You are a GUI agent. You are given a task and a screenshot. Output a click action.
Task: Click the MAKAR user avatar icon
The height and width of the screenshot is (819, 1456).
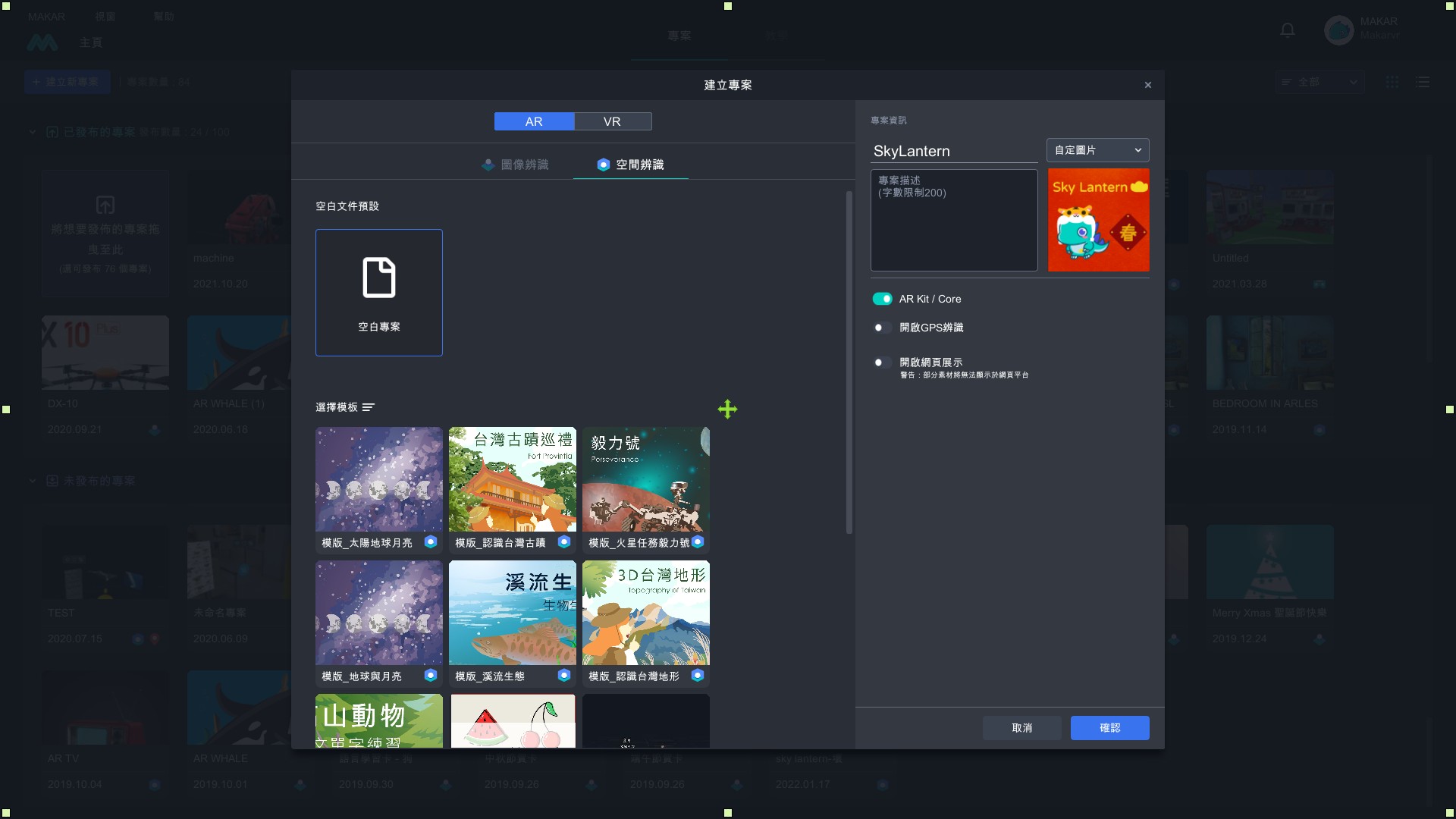tap(1338, 30)
